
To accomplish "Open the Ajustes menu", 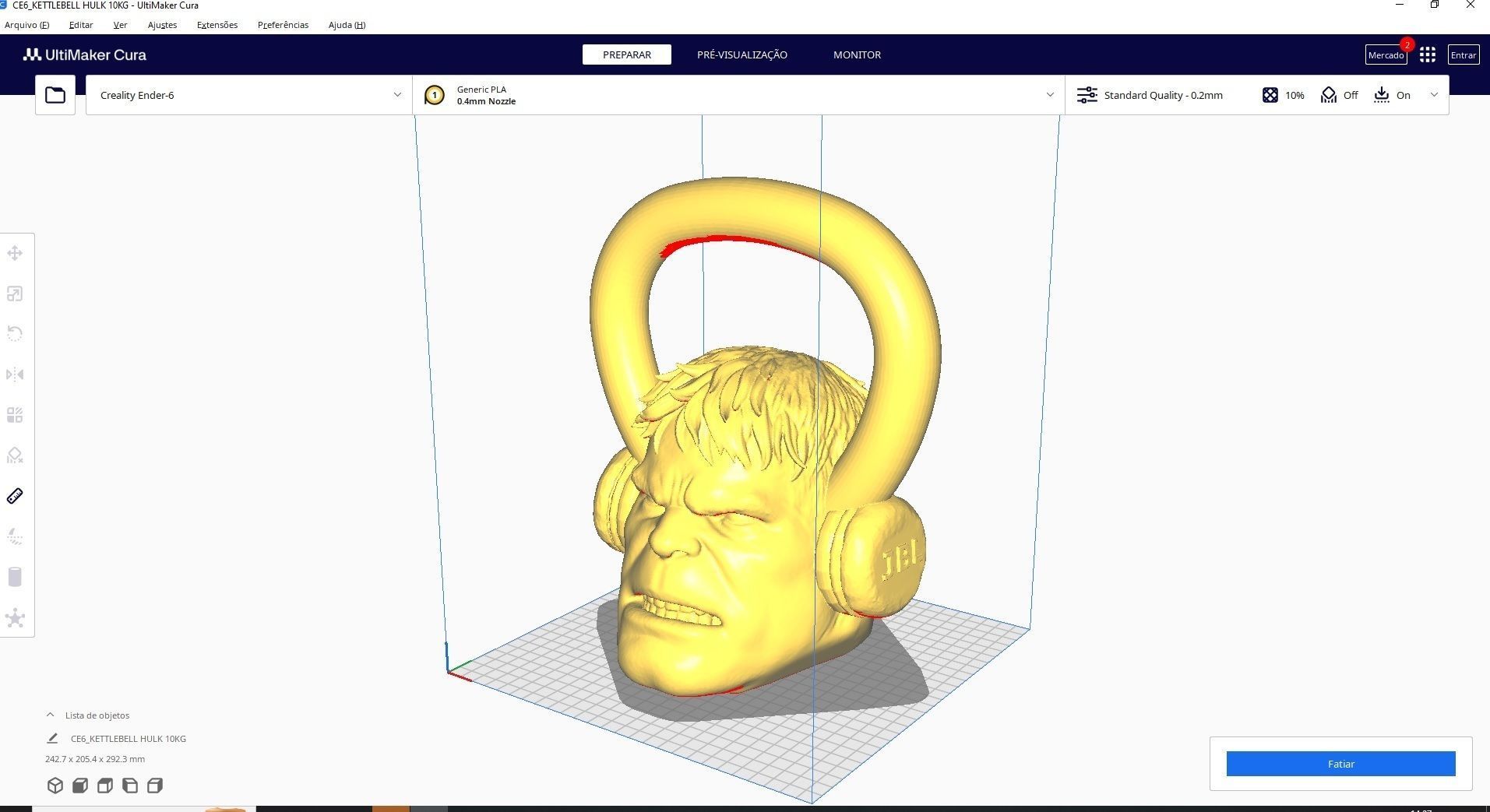I will point(162,25).
